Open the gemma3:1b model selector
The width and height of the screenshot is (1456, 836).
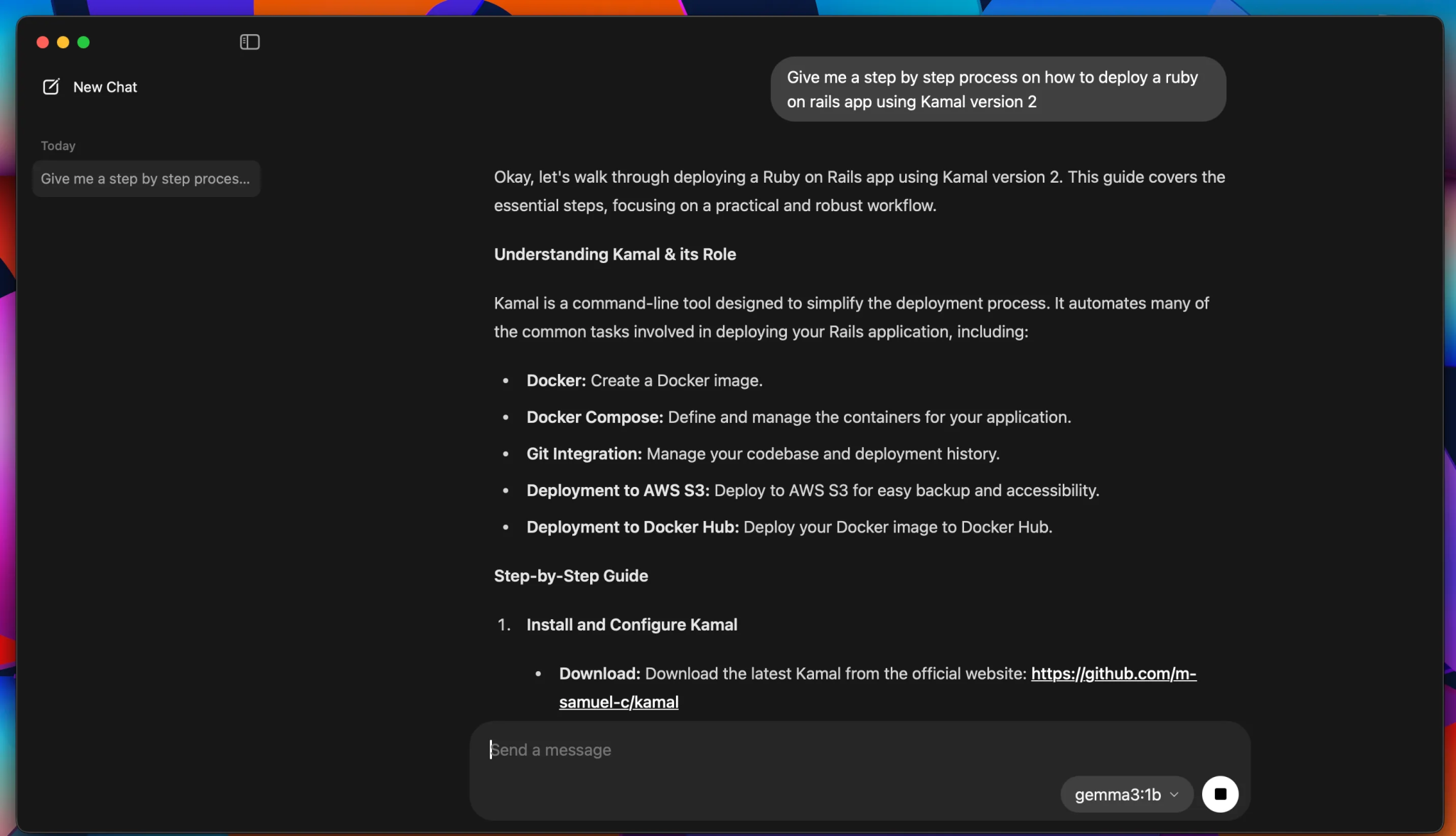pyautogui.click(x=1118, y=794)
